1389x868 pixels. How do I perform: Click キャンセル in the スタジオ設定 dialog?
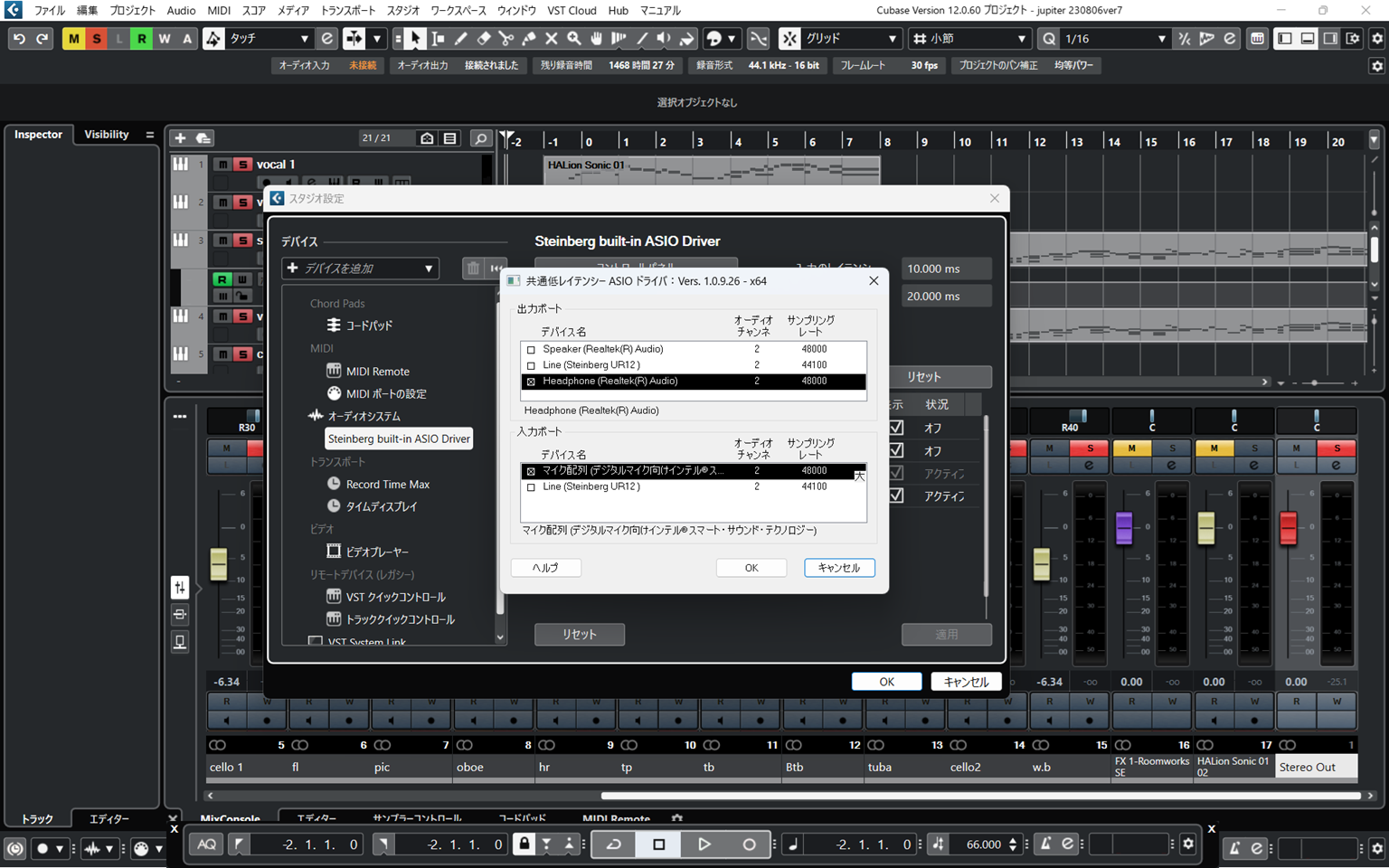pos(966,682)
